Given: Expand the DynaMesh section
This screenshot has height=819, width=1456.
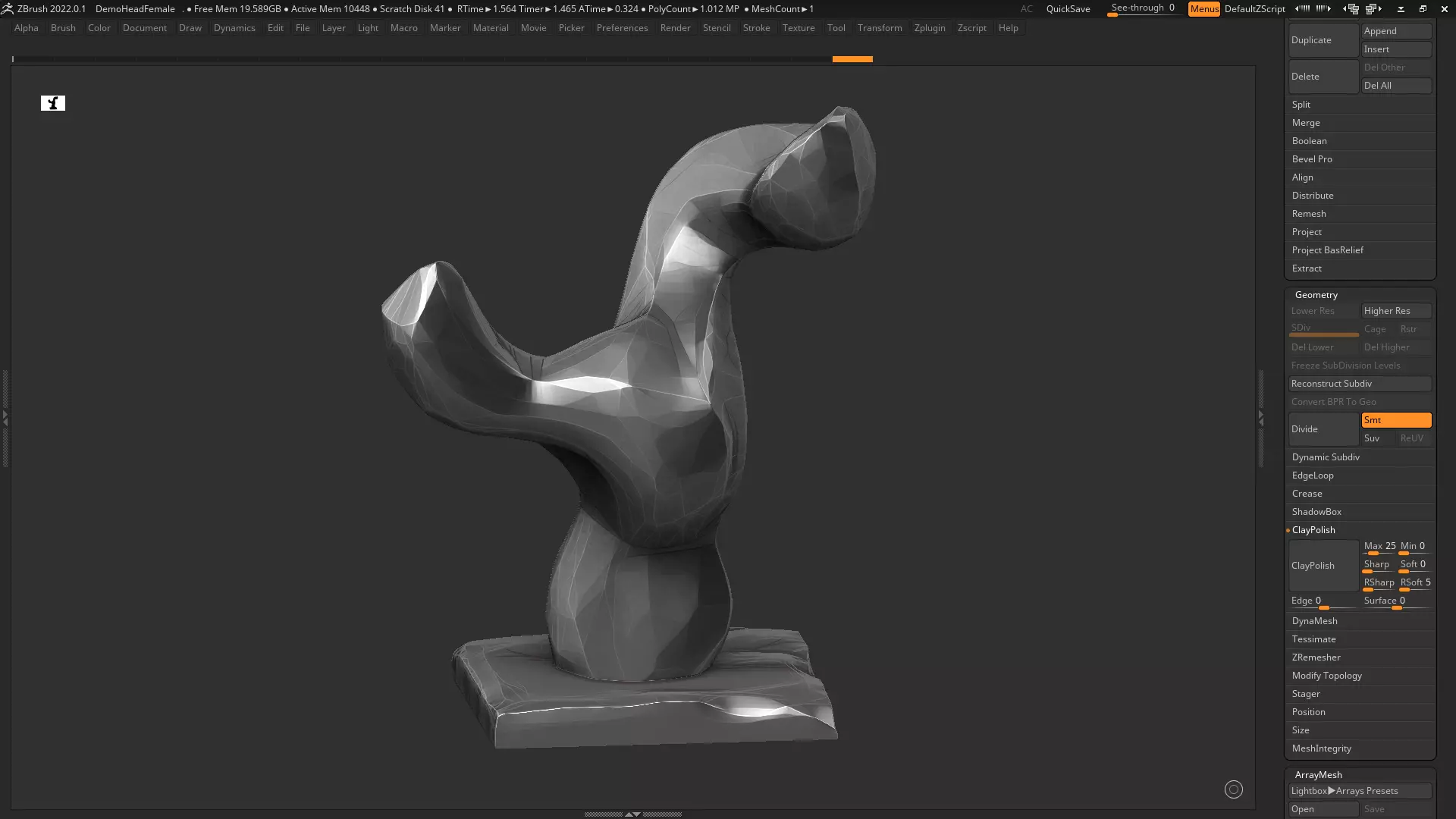Looking at the screenshot, I should (x=1315, y=621).
